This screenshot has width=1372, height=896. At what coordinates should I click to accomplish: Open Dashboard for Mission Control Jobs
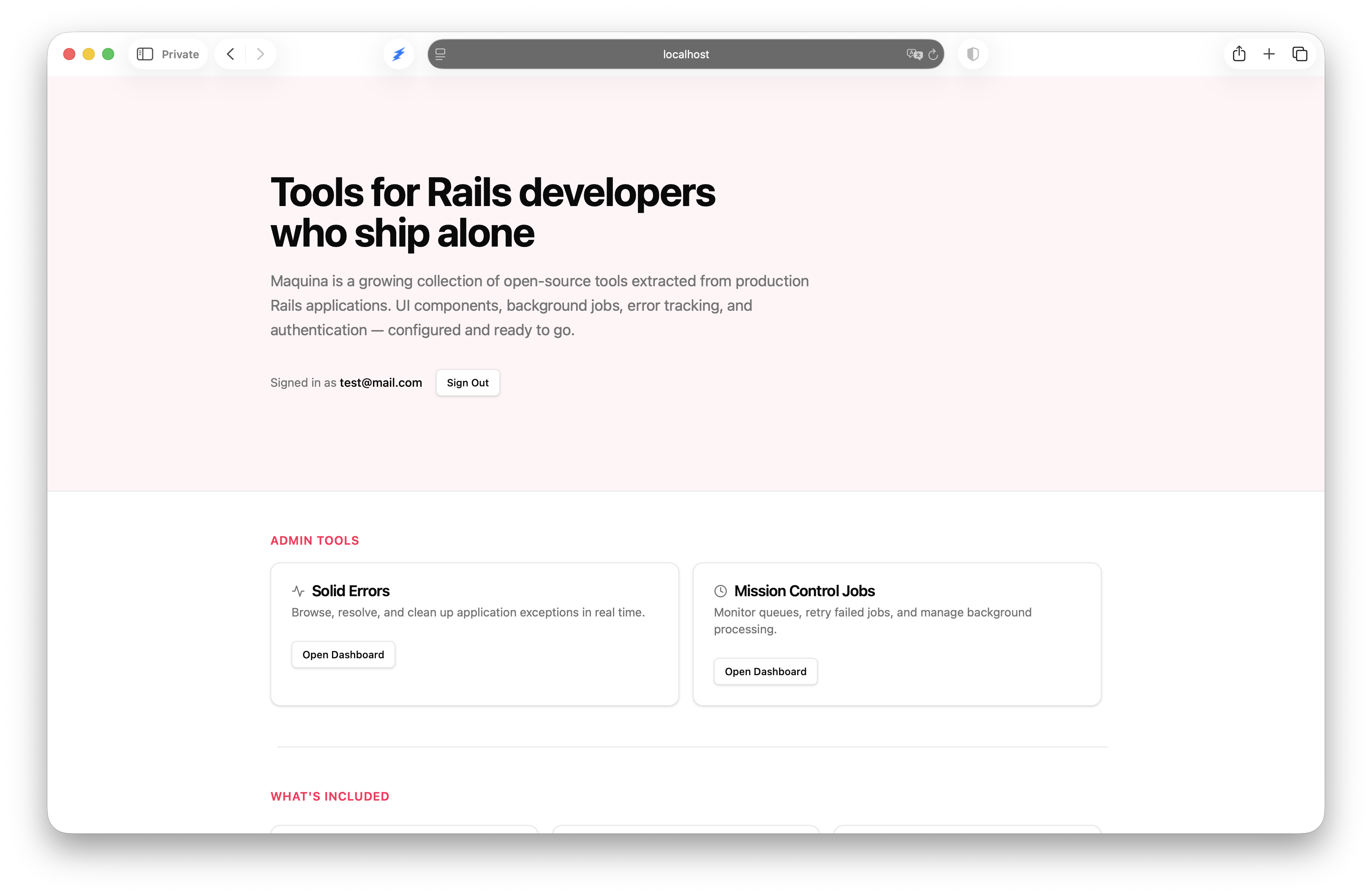765,671
